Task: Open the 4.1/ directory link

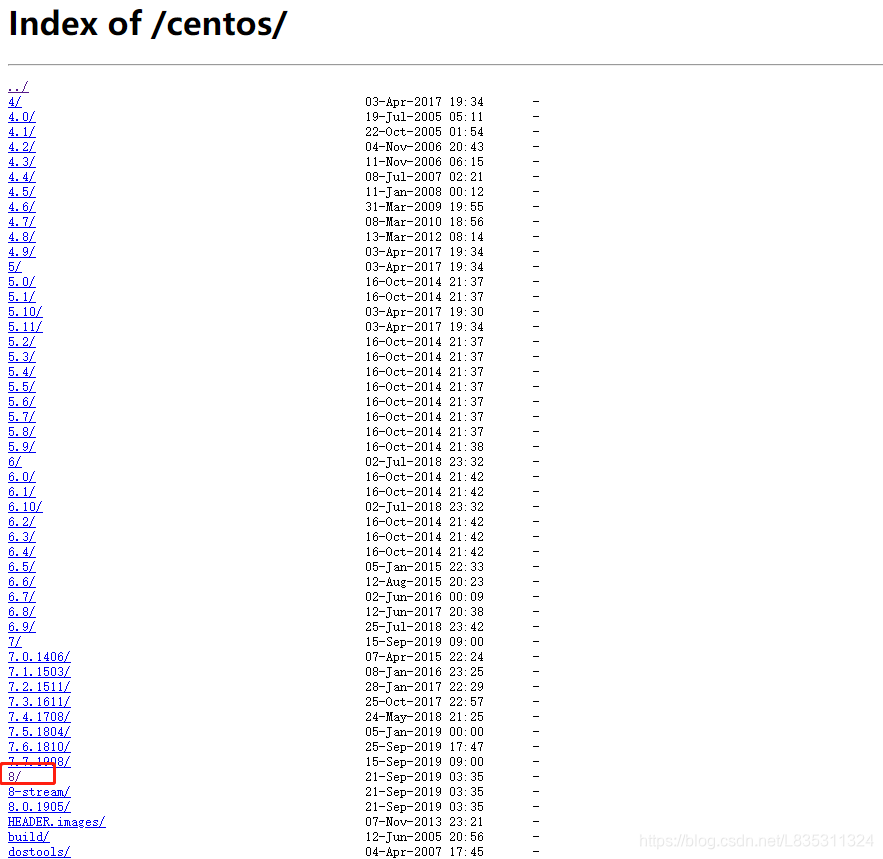Action: tap(21, 132)
